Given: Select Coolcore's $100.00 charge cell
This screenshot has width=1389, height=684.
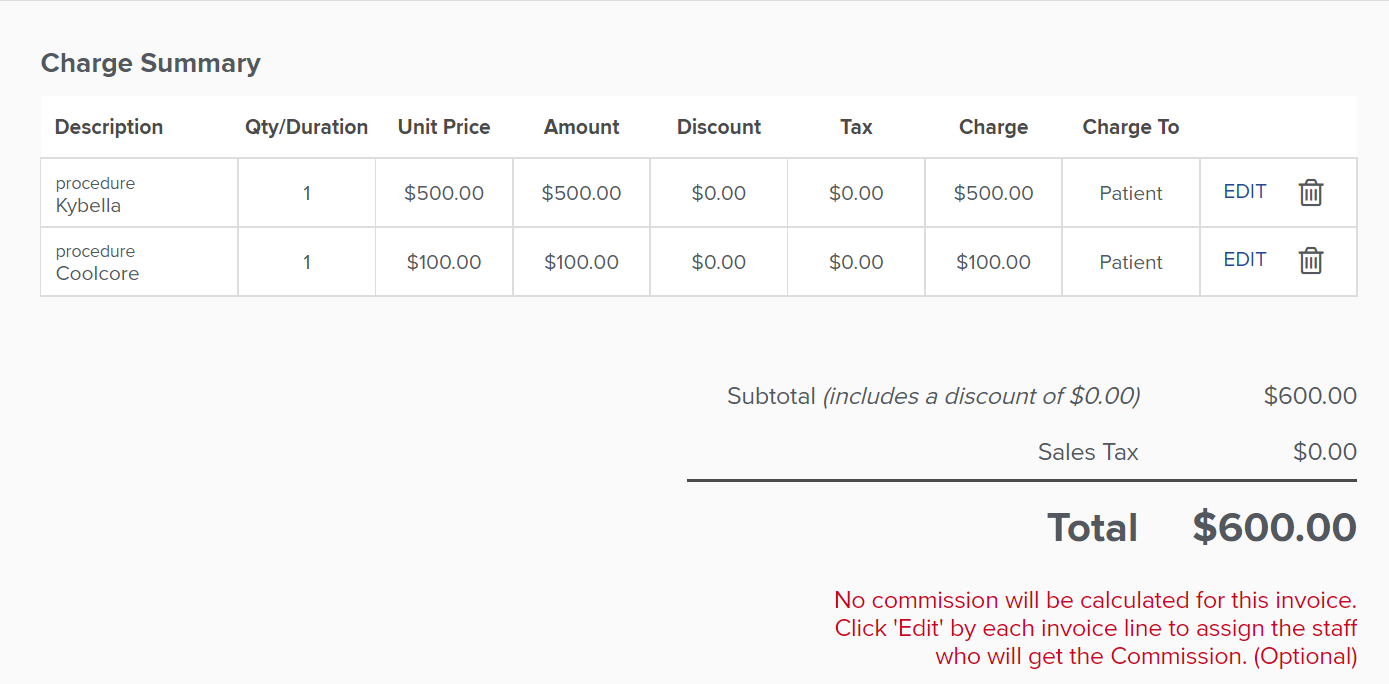Looking at the screenshot, I should (993, 262).
